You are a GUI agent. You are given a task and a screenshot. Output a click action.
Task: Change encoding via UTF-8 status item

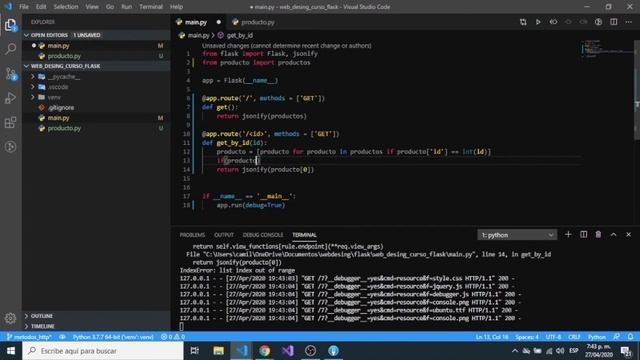tap(553, 337)
